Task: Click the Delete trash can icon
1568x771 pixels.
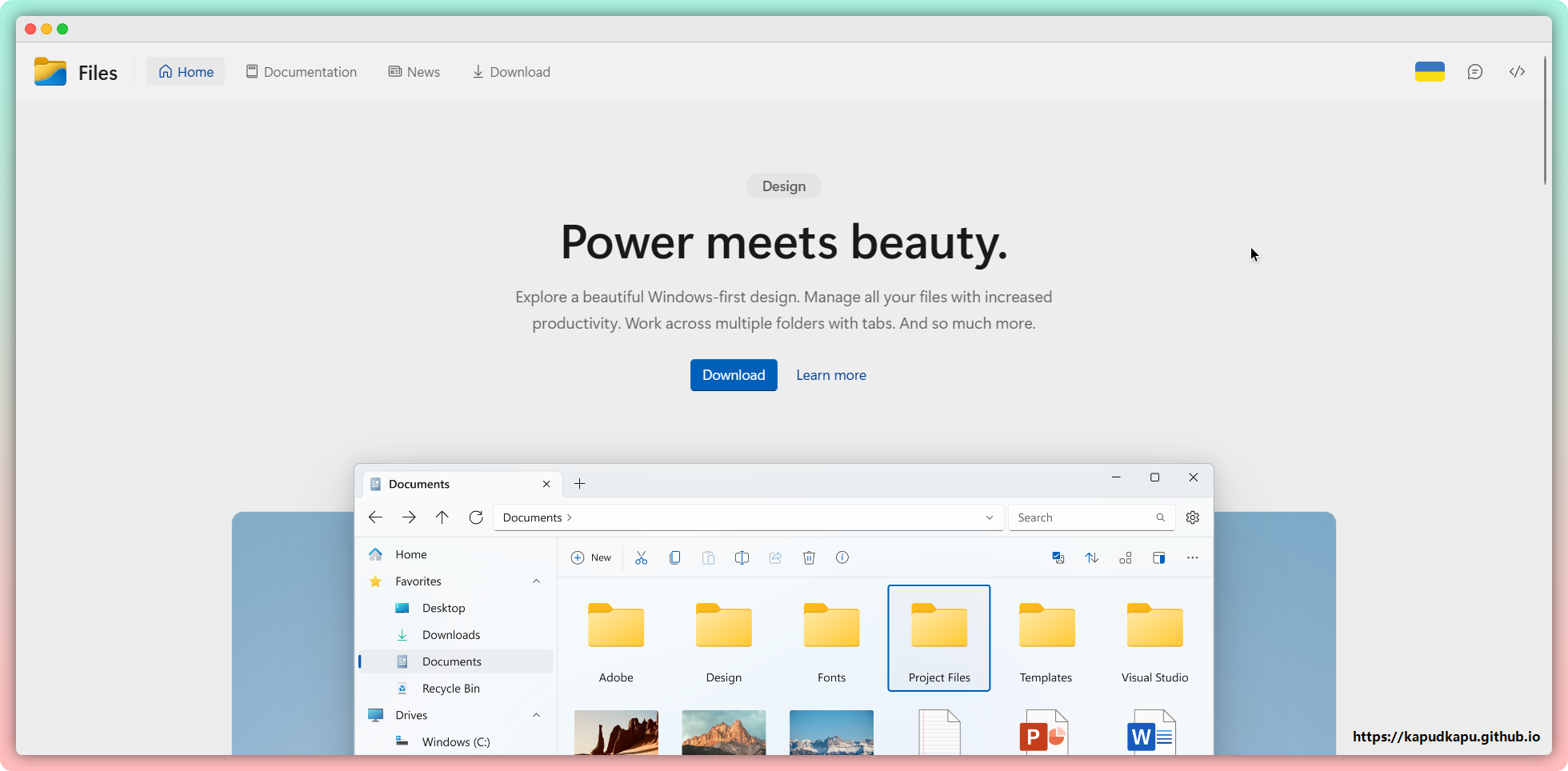Action: pyautogui.click(x=809, y=557)
